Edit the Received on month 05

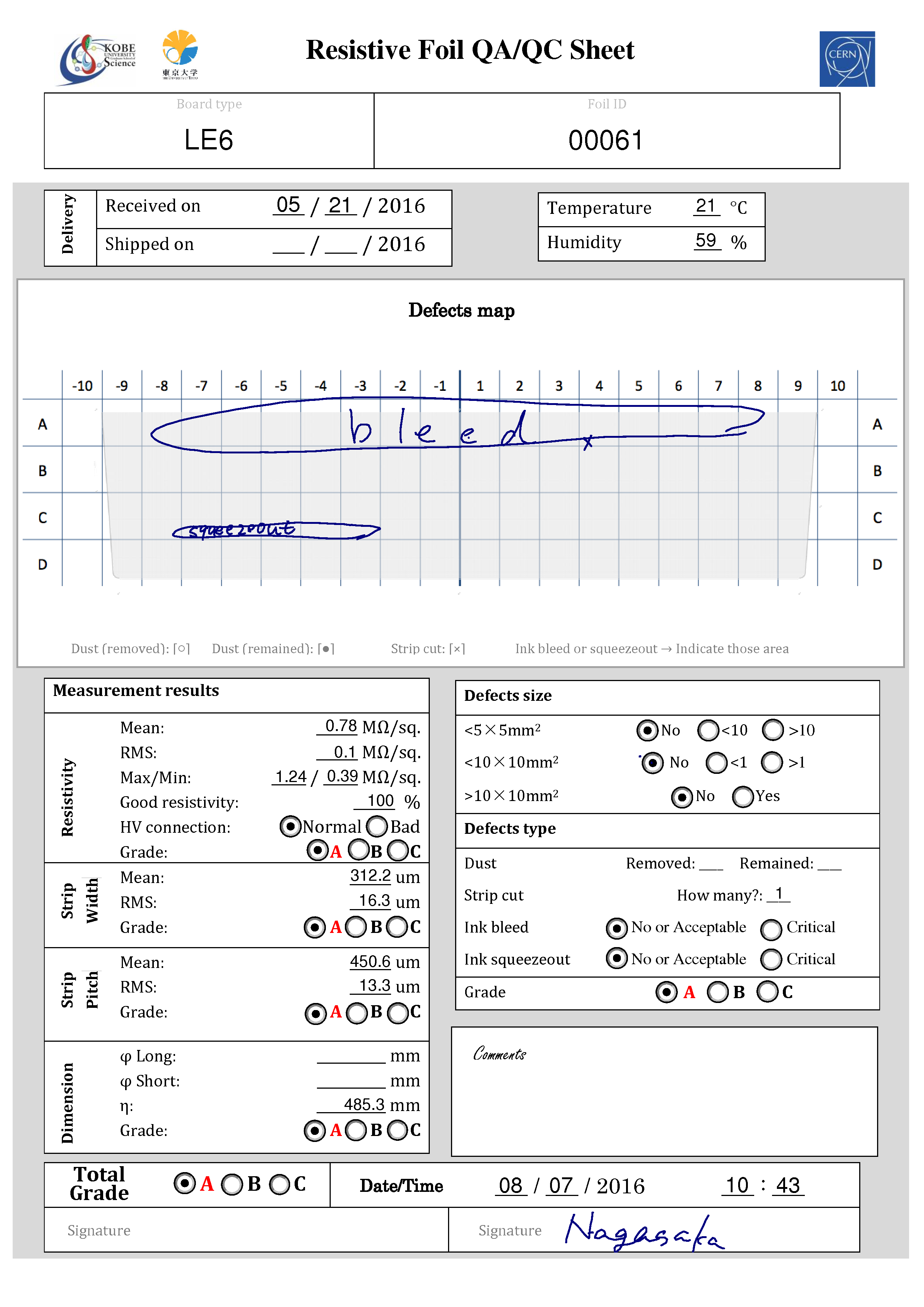289,206
